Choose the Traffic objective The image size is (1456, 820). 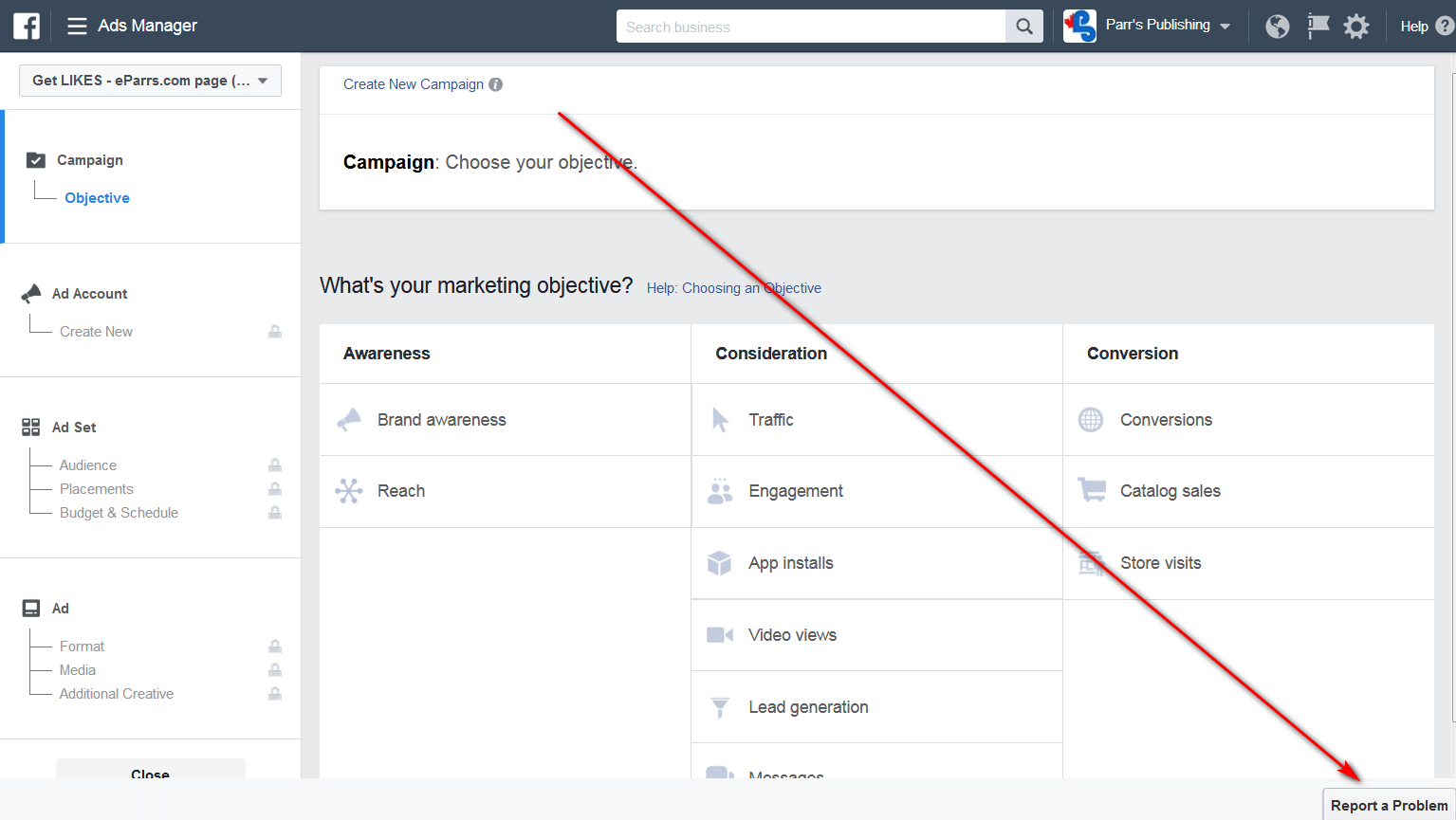point(877,420)
